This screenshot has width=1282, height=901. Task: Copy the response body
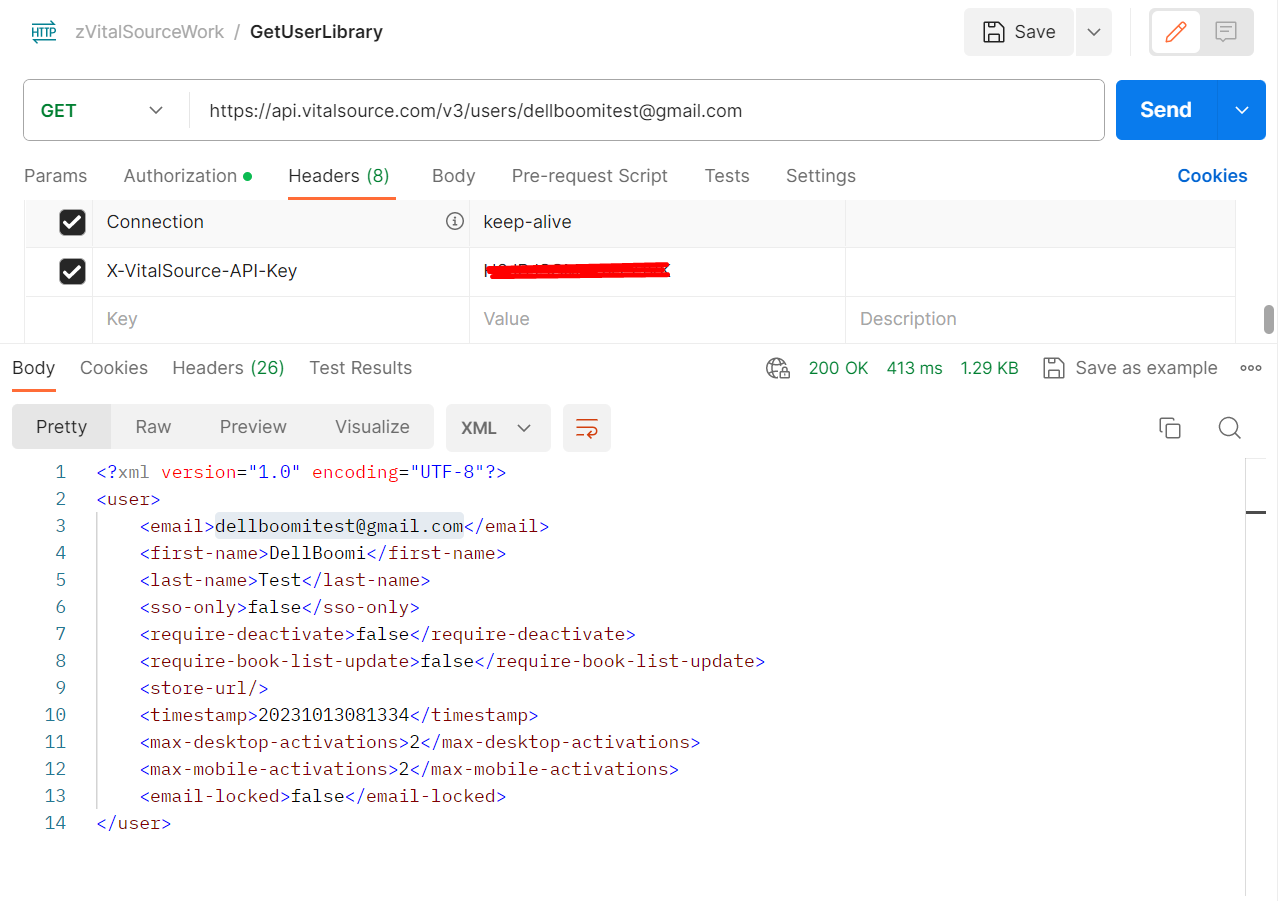1170,428
